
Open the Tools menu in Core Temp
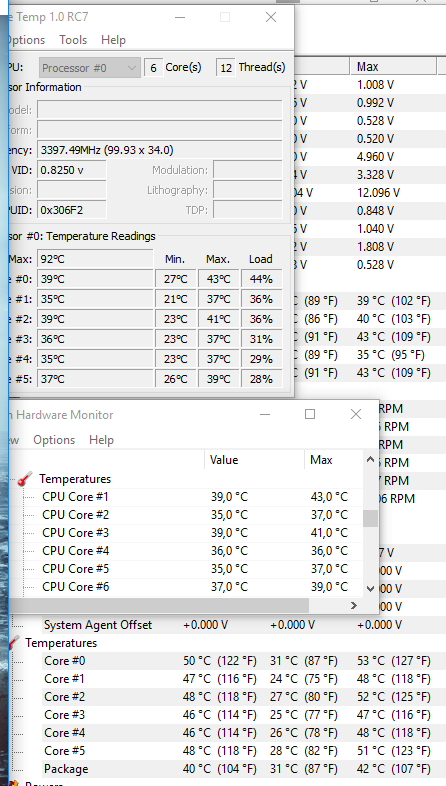[73, 40]
